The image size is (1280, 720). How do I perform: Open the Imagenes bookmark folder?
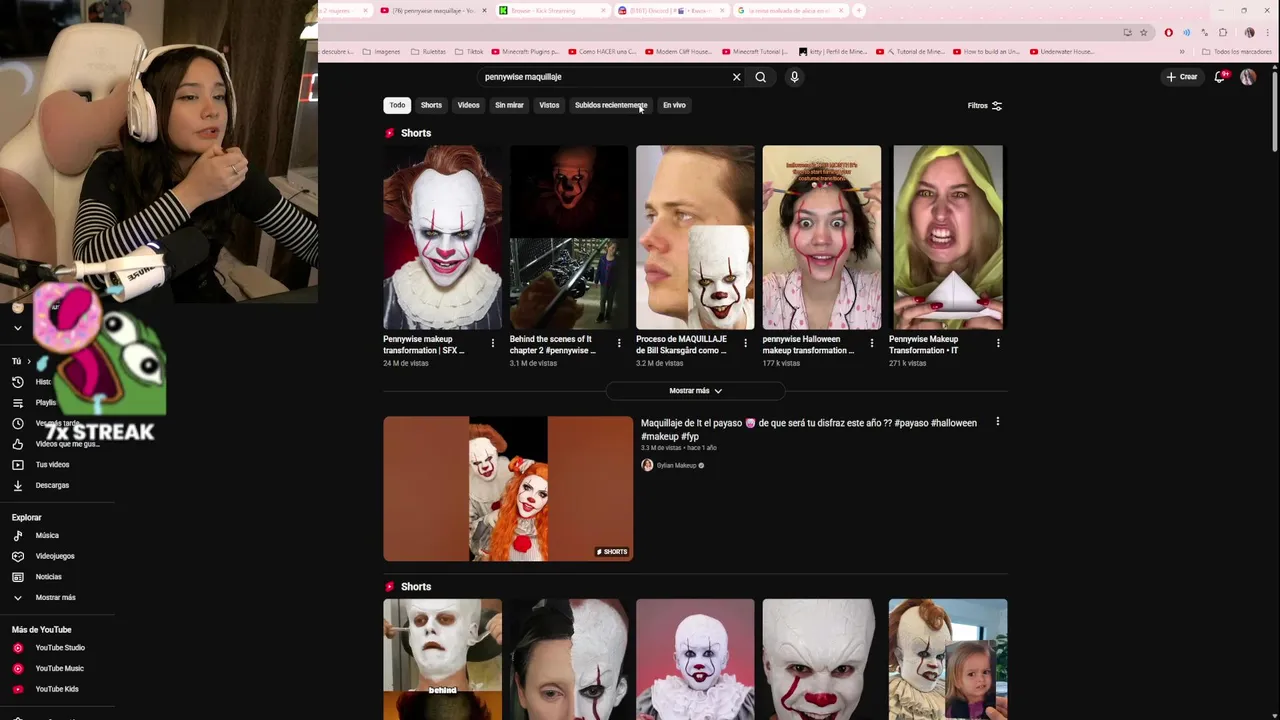(x=381, y=51)
